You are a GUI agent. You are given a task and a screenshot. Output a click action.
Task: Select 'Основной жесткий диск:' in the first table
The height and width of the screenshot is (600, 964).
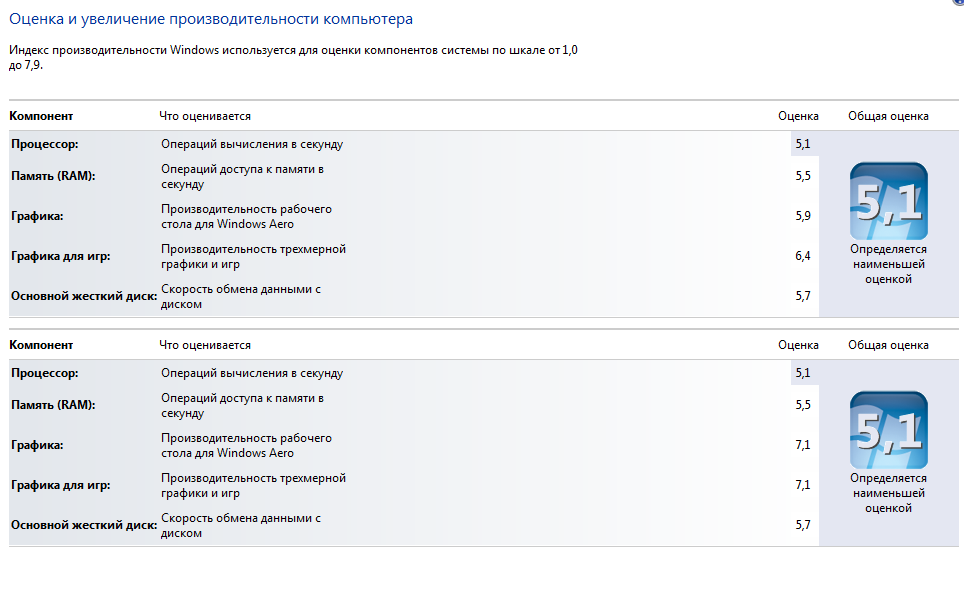pyautogui.click(x=84, y=296)
